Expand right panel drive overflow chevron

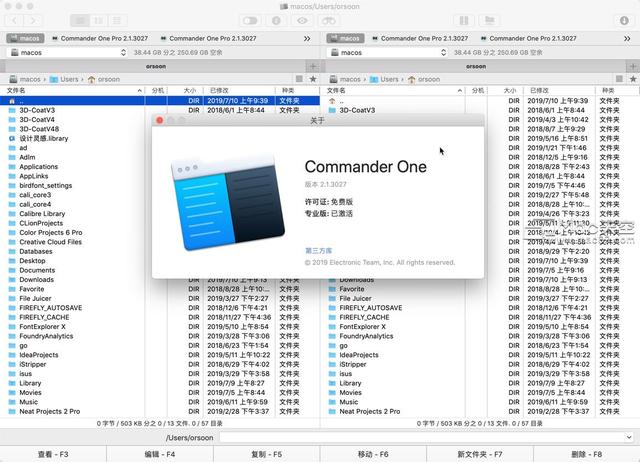627,38
